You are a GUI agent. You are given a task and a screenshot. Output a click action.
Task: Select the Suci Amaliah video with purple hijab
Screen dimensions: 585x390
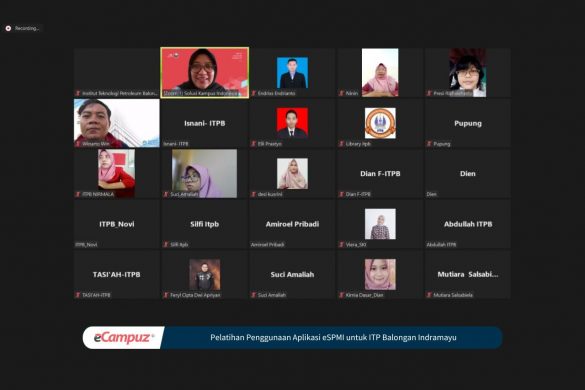[x=204, y=174]
